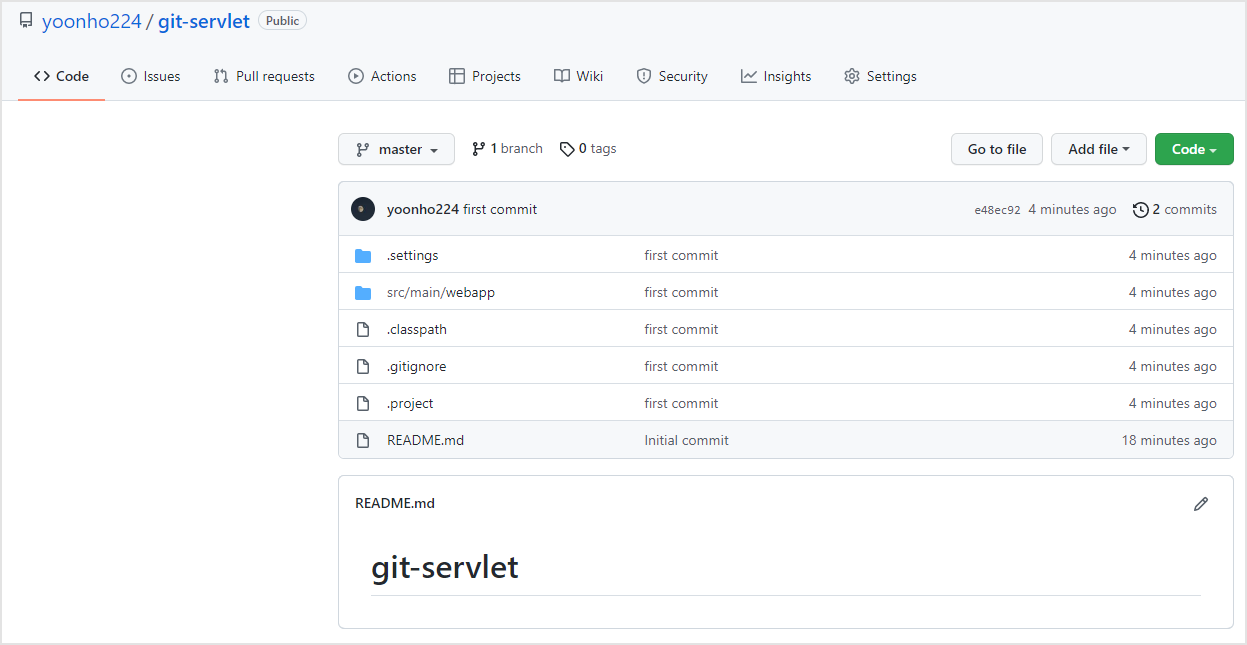Open yoonho224 author link in commit bar

coord(423,209)
